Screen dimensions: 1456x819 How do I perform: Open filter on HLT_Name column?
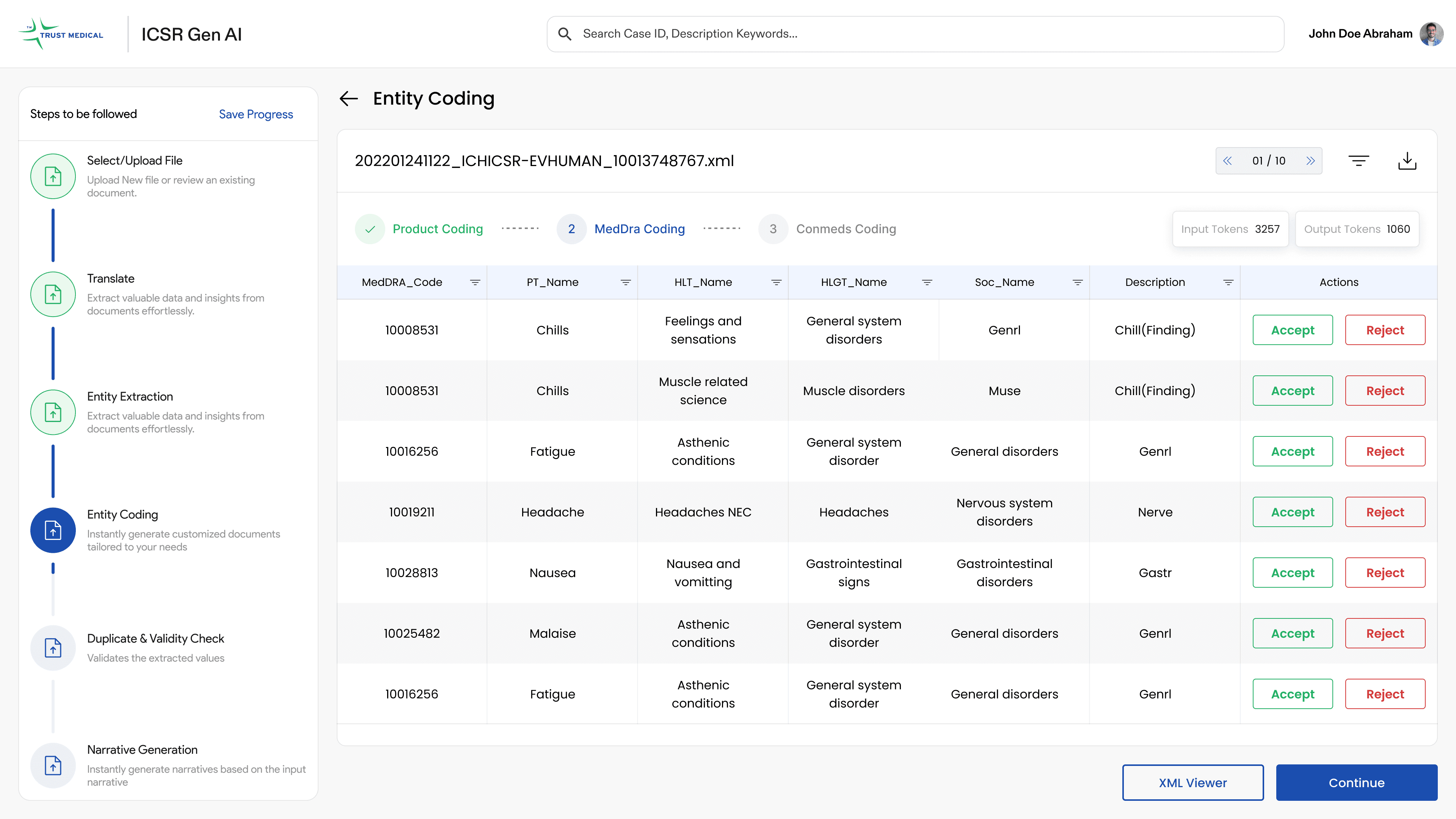pos(777,282)
